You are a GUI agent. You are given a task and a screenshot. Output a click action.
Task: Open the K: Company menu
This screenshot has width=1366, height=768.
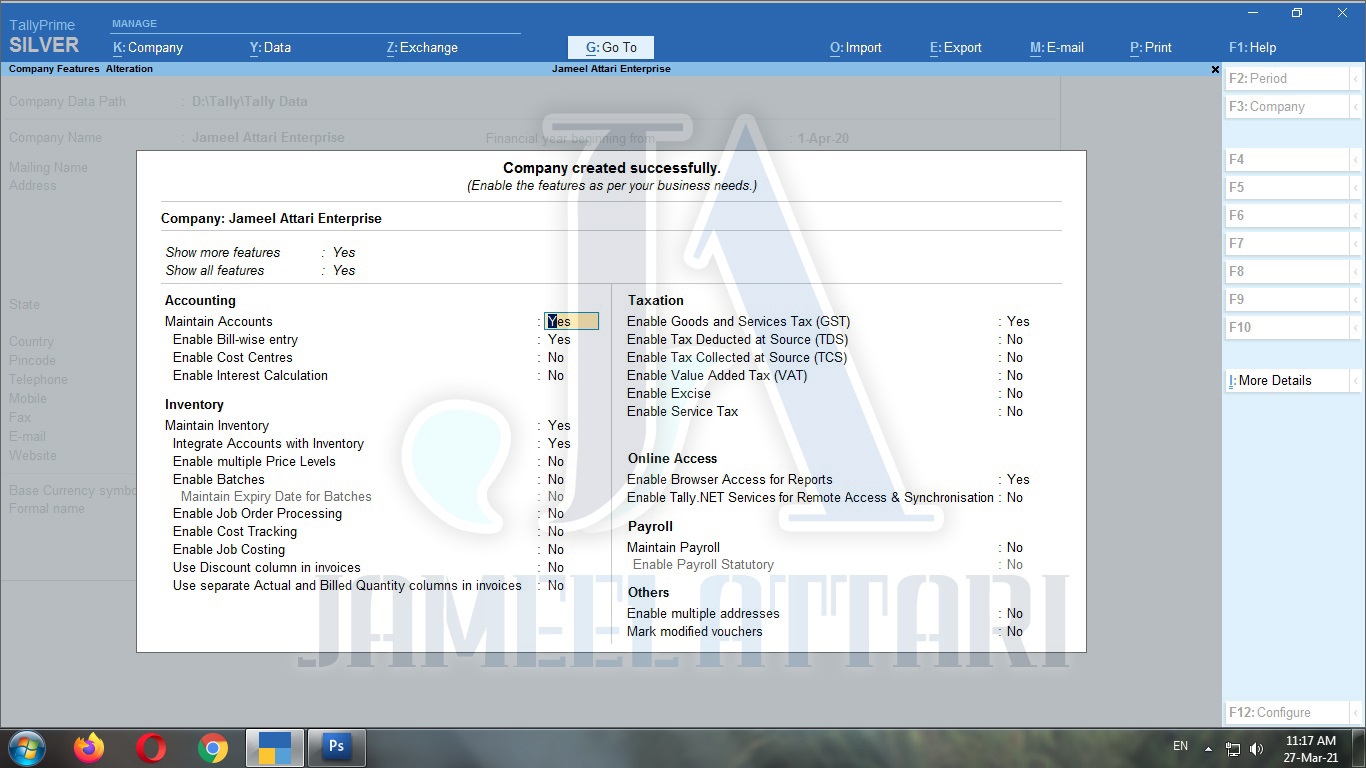coord(148,47)
